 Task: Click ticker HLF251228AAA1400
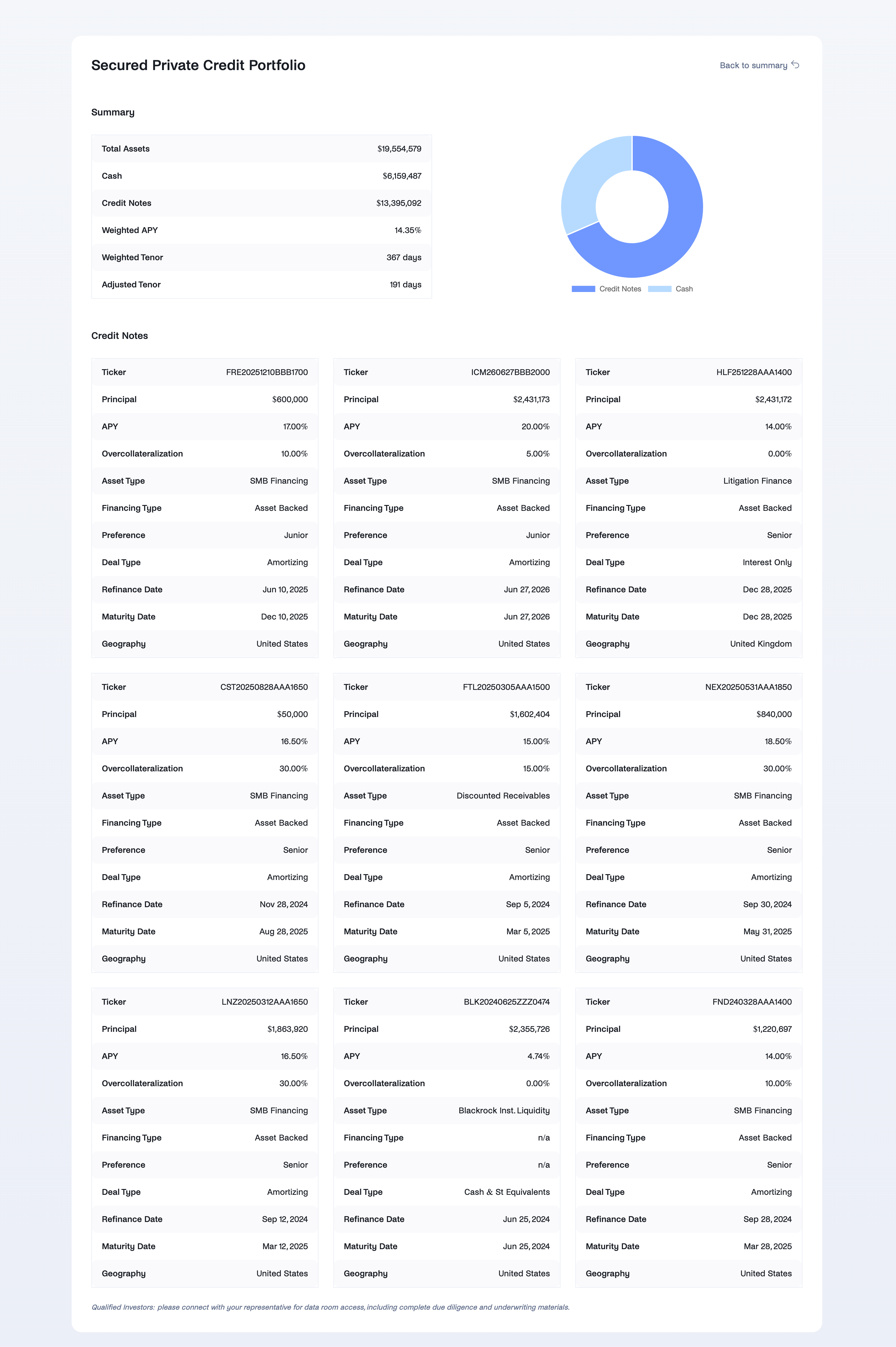(x=754, y=373)
